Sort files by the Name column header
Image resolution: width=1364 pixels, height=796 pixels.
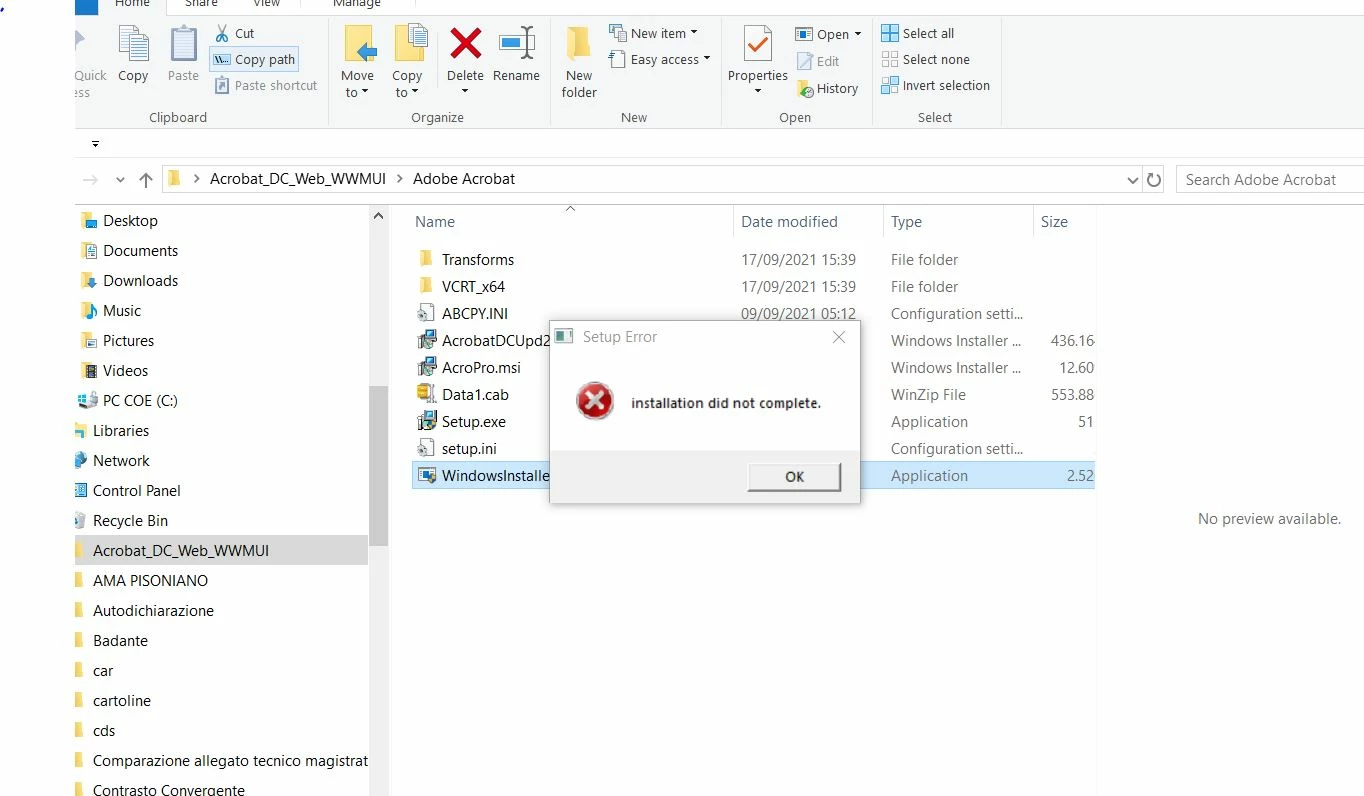(x=435, y=222)
